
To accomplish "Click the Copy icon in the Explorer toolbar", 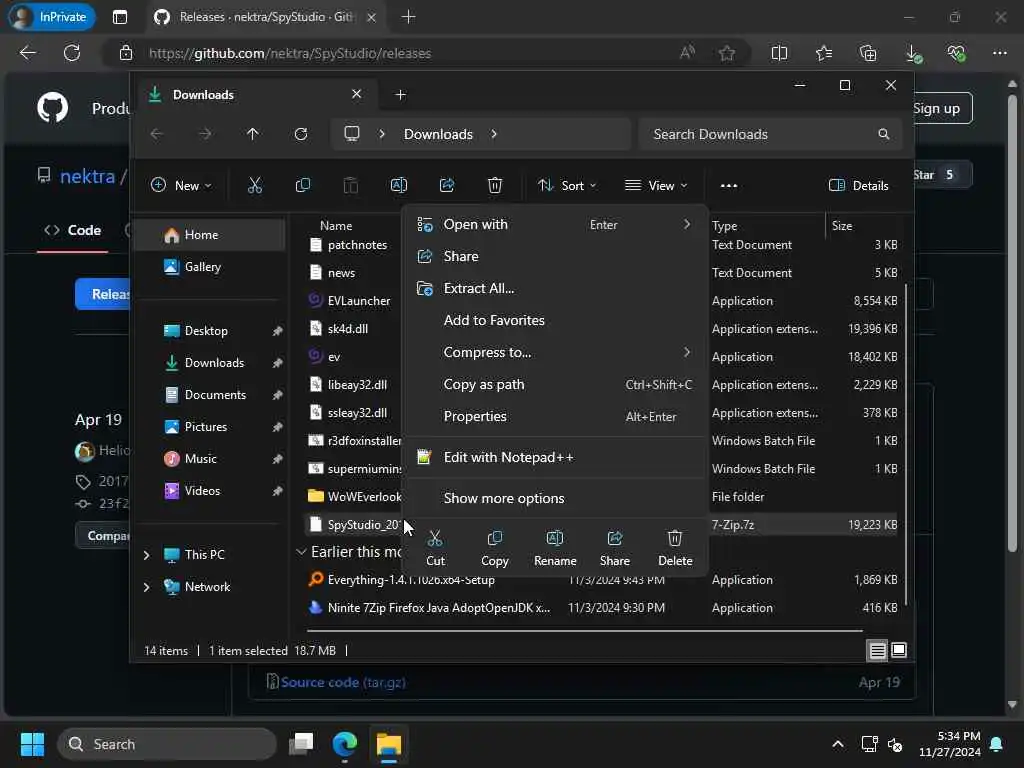I will (x=302, y=185).
